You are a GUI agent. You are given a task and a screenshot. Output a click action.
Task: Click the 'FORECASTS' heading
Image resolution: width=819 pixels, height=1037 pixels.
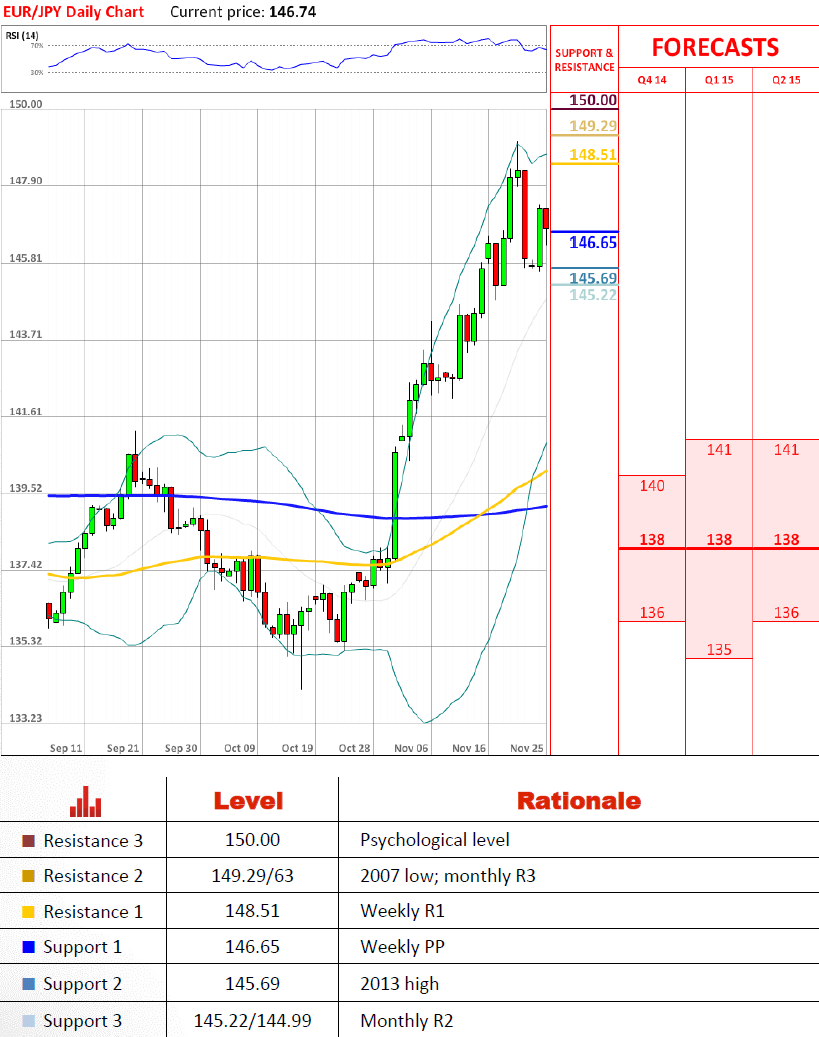point(715,48)
